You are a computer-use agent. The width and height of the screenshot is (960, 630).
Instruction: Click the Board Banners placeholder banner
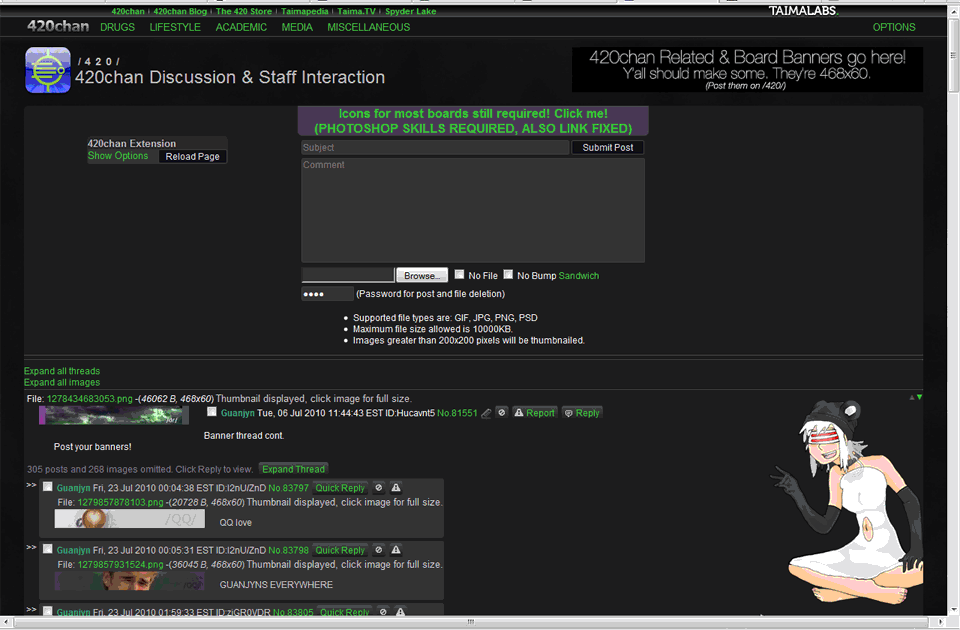[x=747, y=70]
